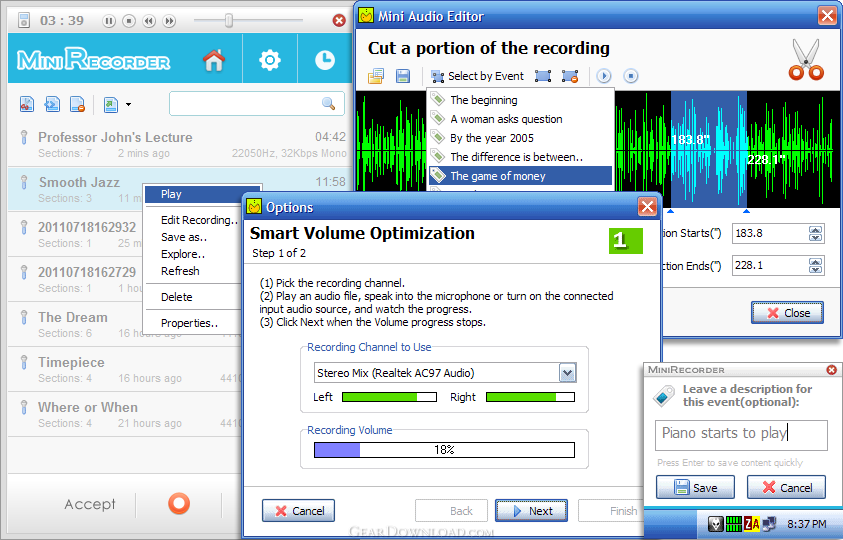Open the scheduler clock icon

coord(325,60)
